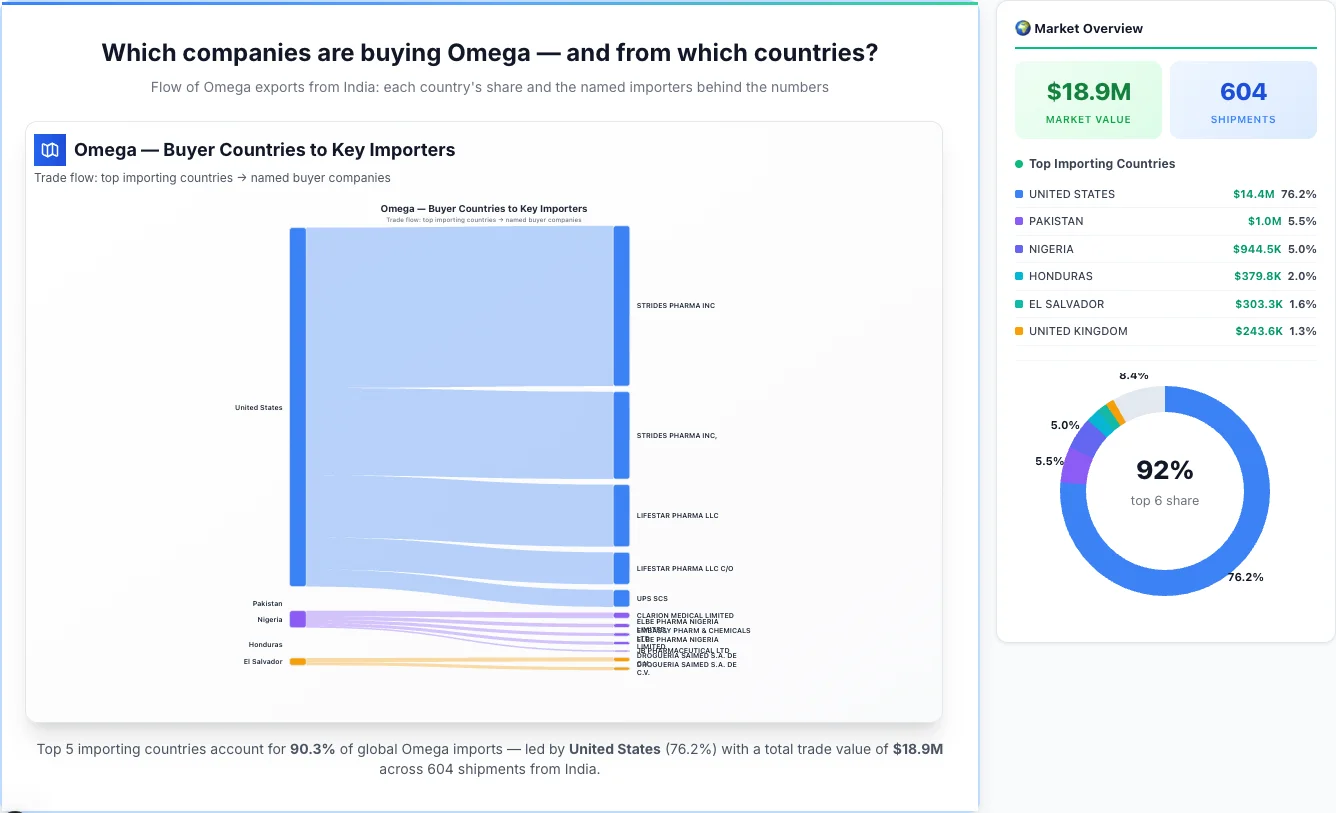Open the $18.9M Market Value card
The width and height of the screenshot is (1336, 813).
1088,99
